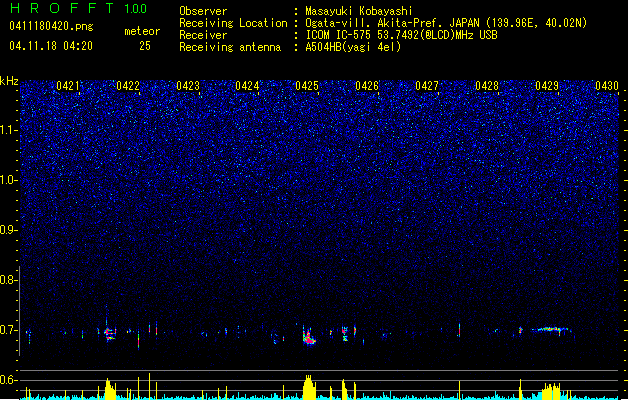Select observer name Masayuki Kobayashi

tap(359, 11)
